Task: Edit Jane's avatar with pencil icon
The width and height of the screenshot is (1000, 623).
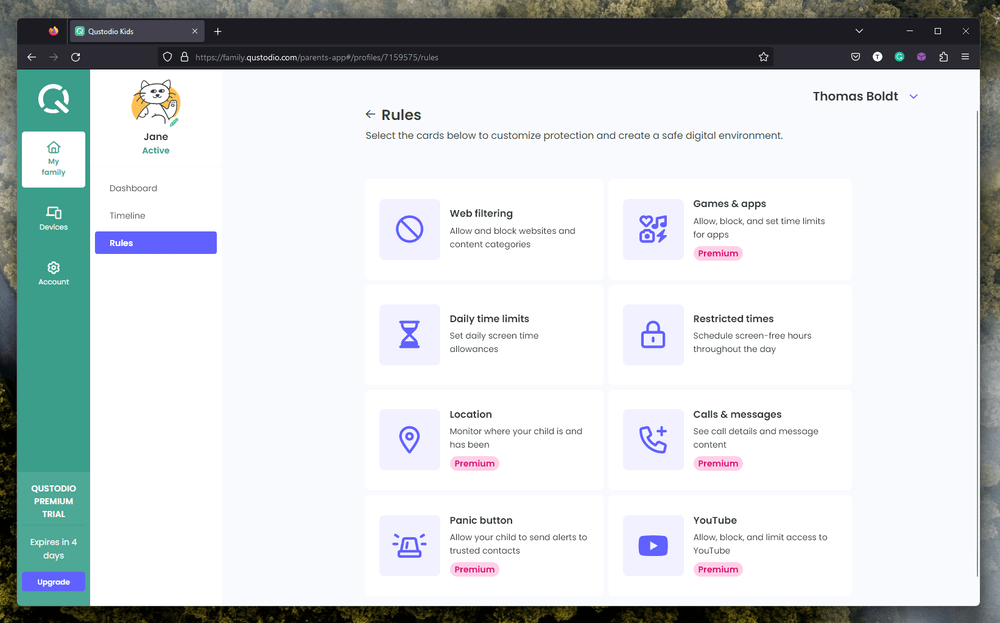Action: click(x=174, y=121)
